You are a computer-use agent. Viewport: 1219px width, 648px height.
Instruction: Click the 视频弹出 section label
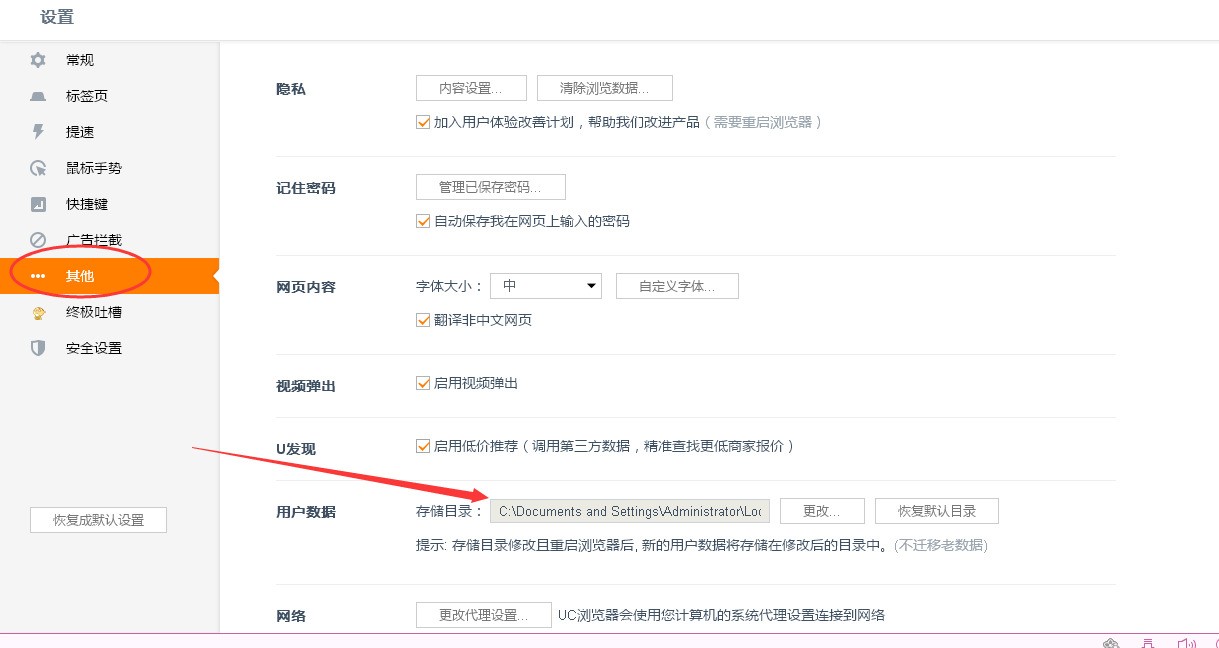[x=306, y=385]
